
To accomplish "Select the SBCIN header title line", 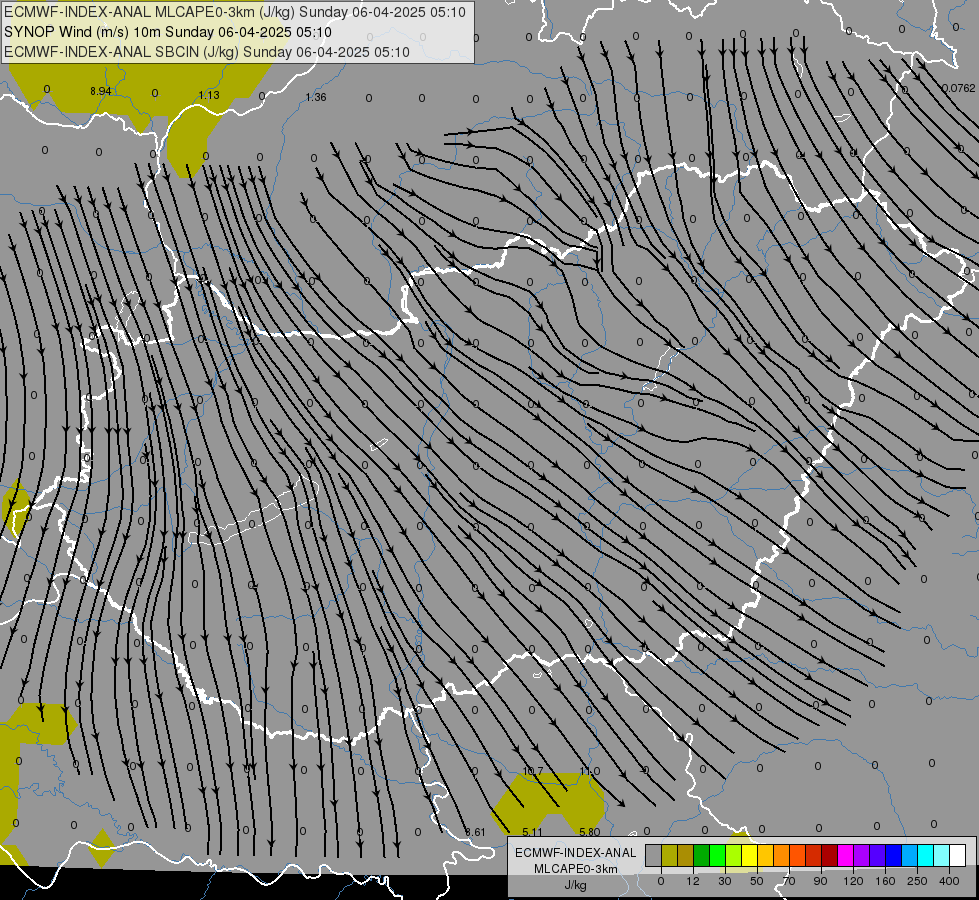I will click(207, 52).
